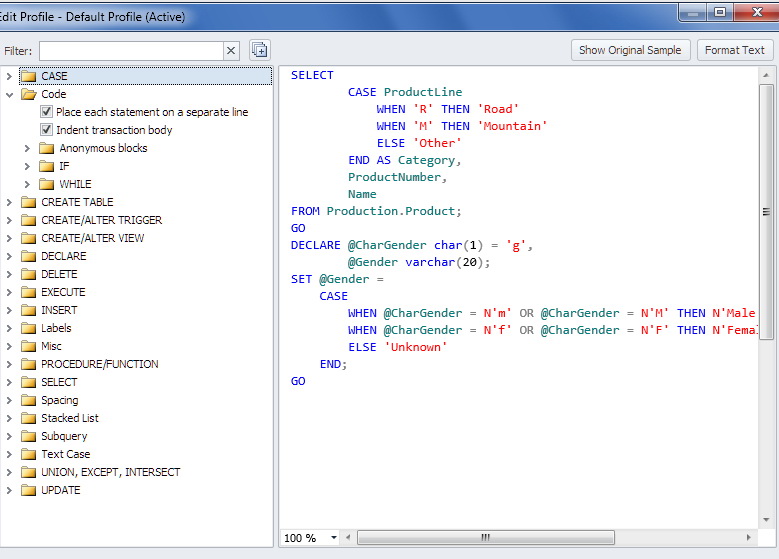Click the vertical scrollbar up arrow
Screen dimensions: 779x559
(x=766, y=76)
